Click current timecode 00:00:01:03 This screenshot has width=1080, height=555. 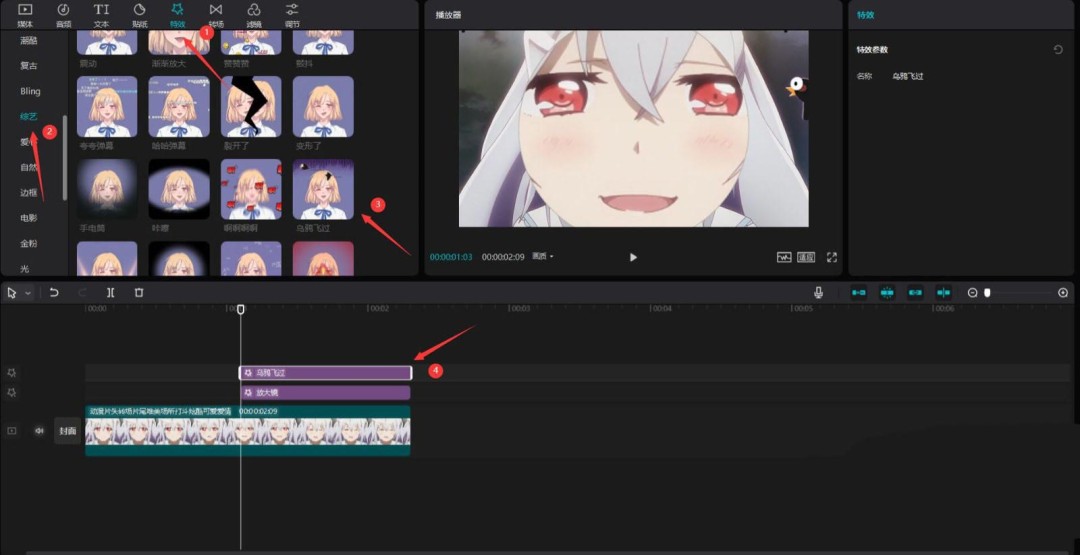[451, 257]
